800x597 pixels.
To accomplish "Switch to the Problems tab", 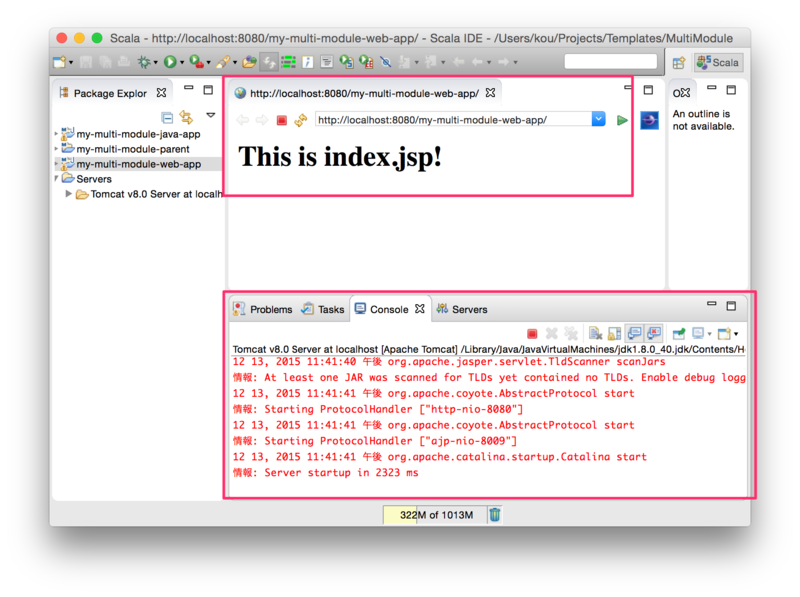I will click(263, 309).
